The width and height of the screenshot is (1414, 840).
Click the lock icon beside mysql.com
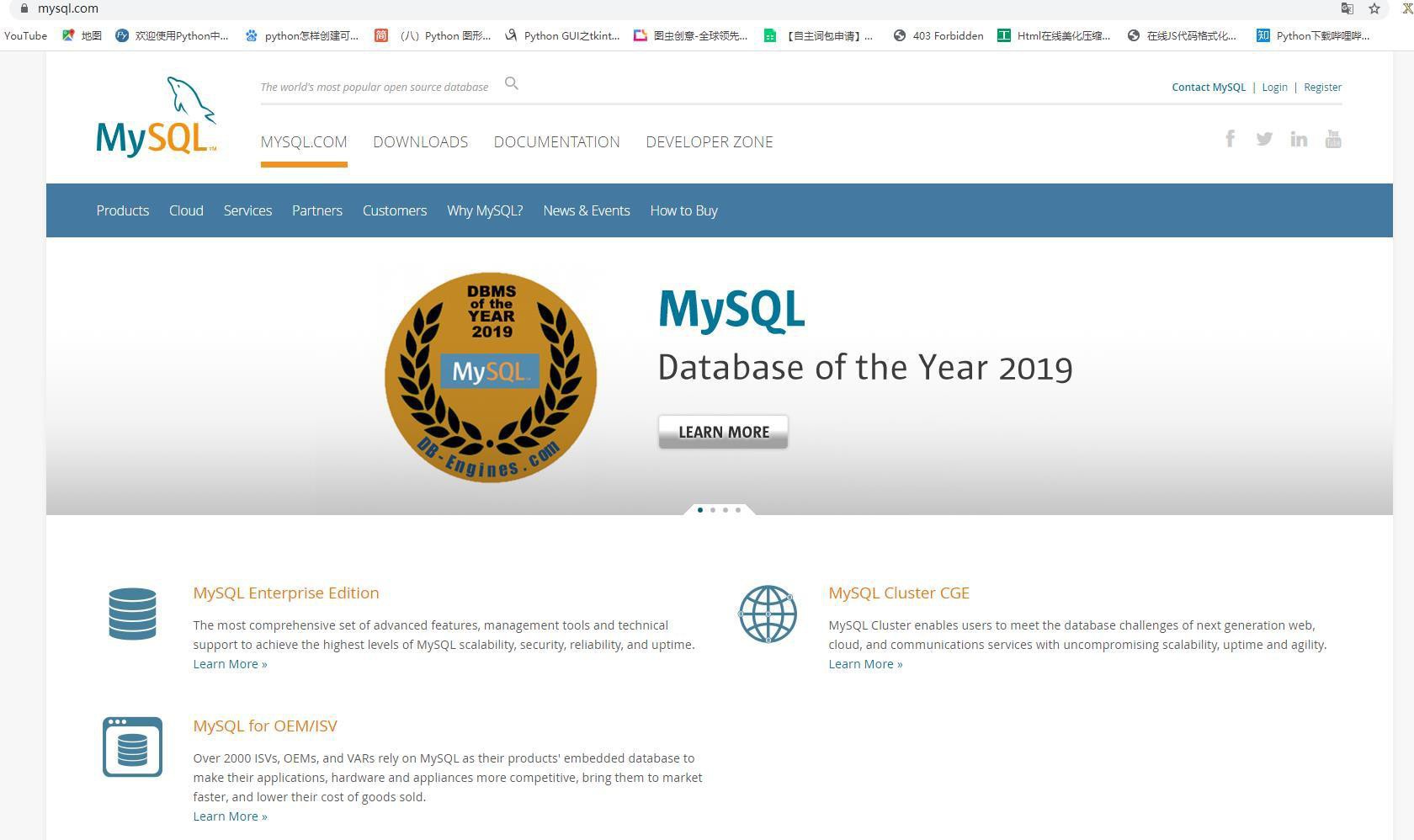pyautogui.click(x=24, y=8)
